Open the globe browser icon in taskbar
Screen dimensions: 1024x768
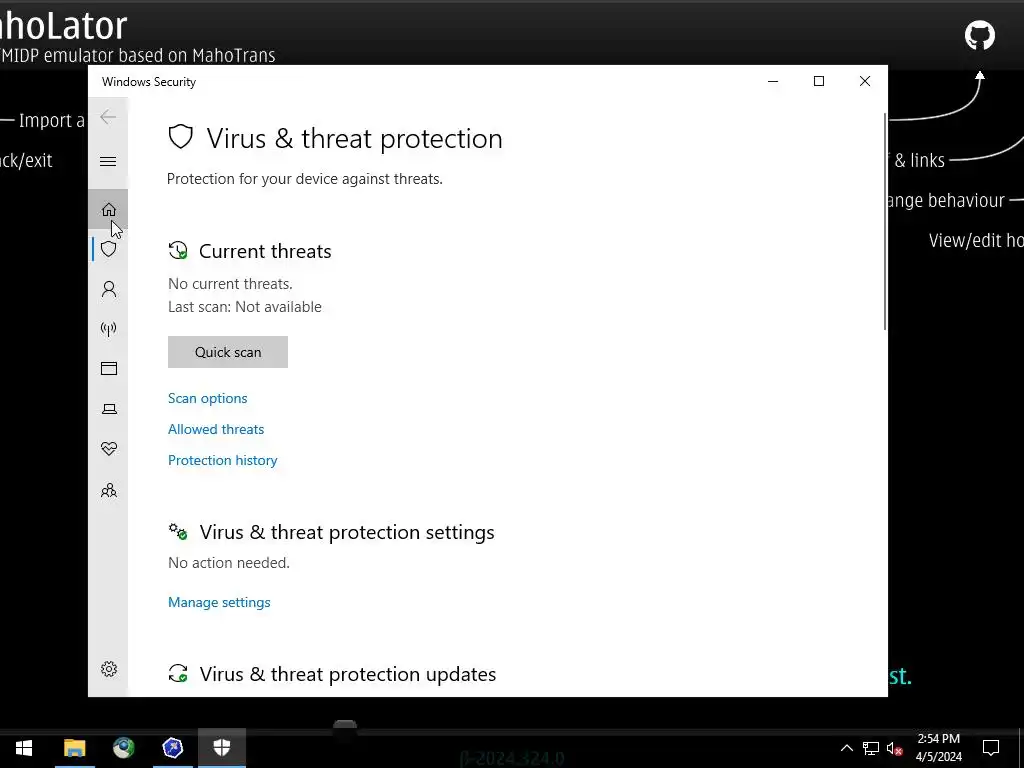point(123,748)
